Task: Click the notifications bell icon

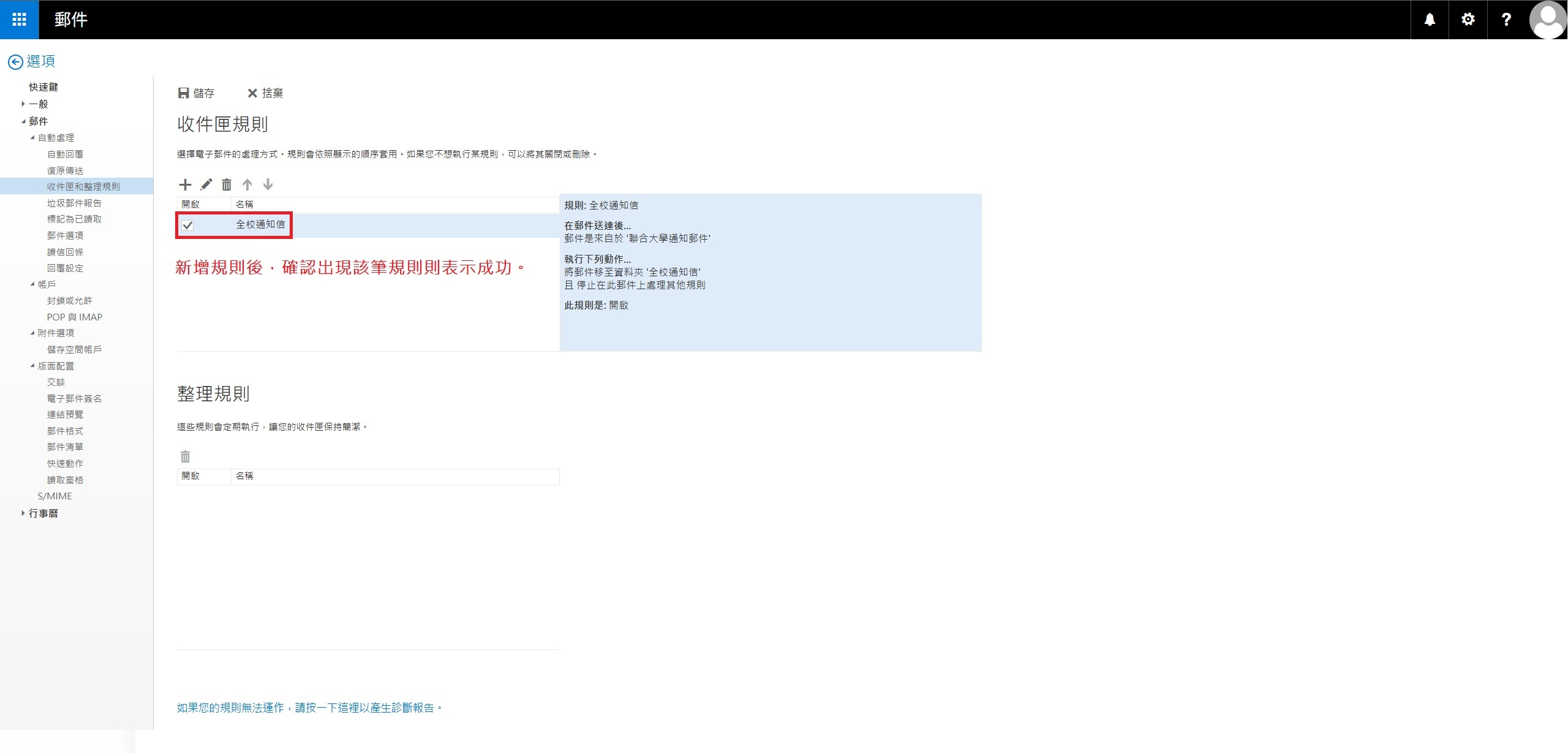Action: click(x=1430, y=20)
